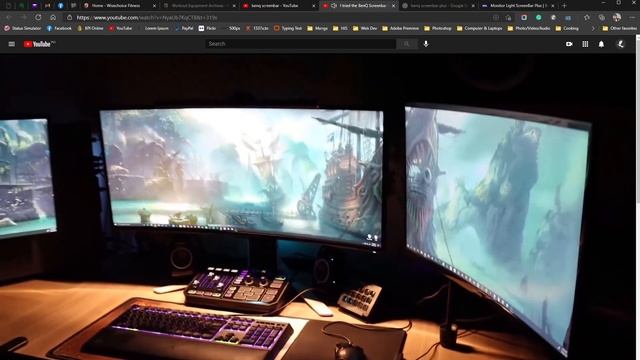
Task: Open the Photoshop bookmarks folder
Action: tap(438, 28)
